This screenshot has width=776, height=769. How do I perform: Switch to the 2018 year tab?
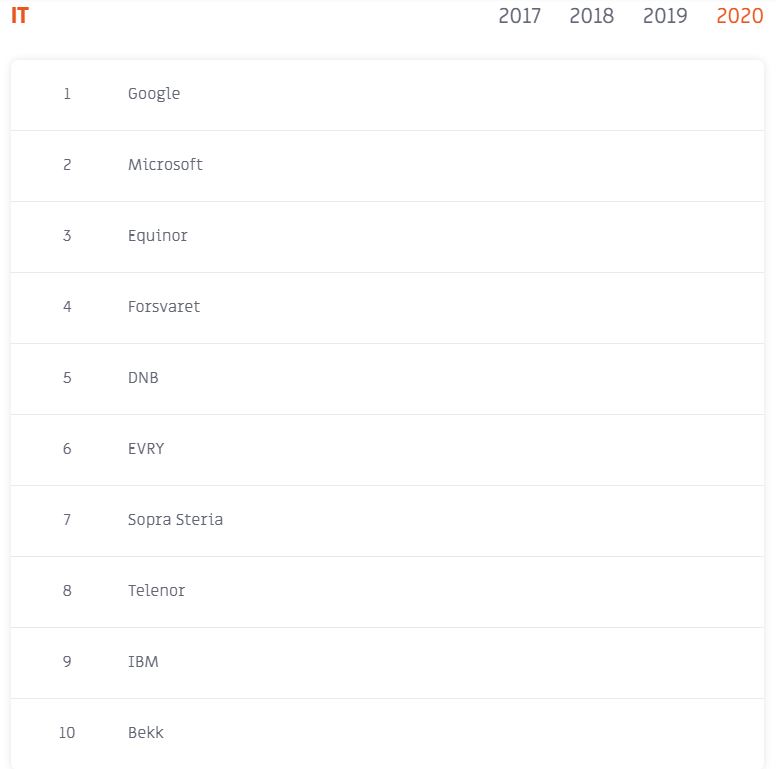coord(591,16)
